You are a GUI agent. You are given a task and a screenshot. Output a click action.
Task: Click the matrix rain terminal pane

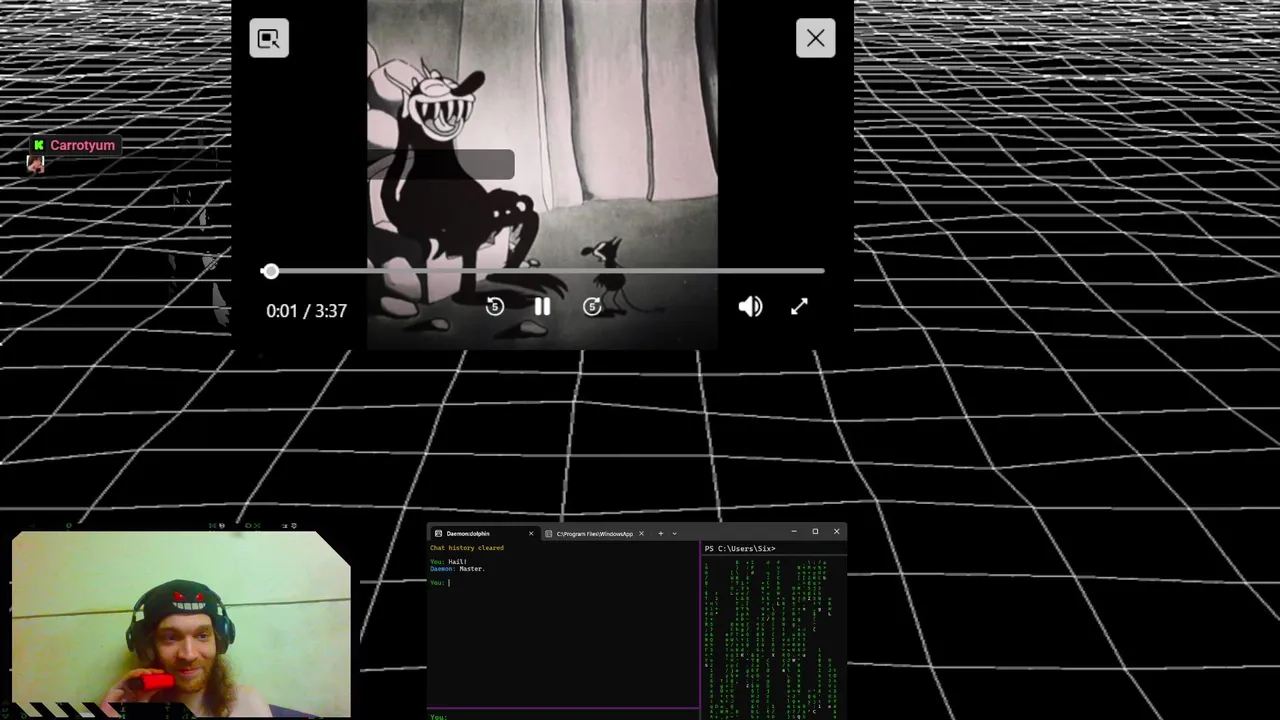coord(774,637)
